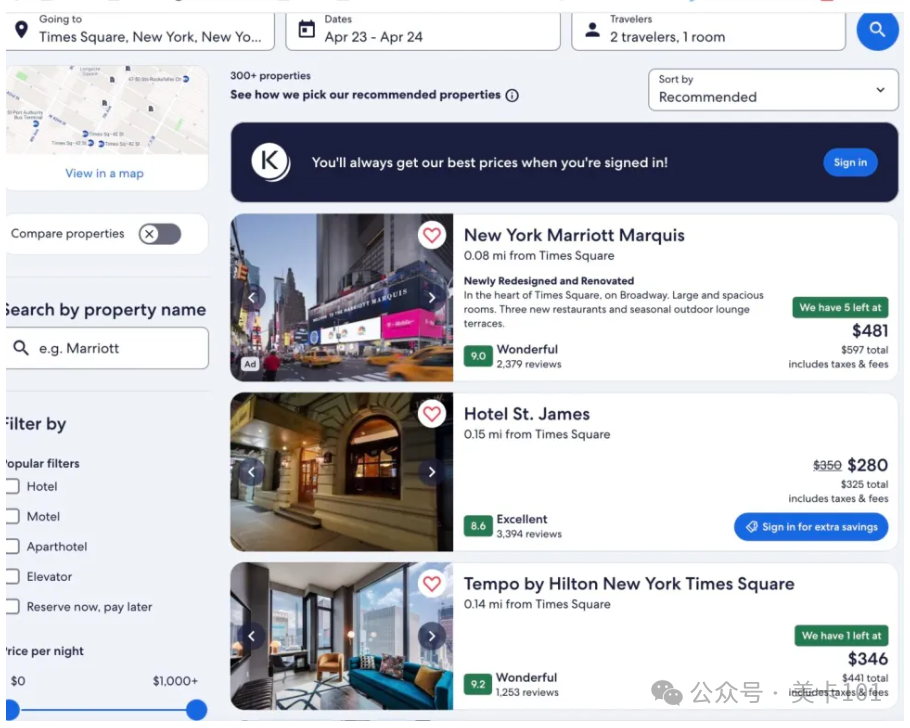Click the minimum price slider handle
This screenshot has width=910, height=728.
click(x=13, y=709)
